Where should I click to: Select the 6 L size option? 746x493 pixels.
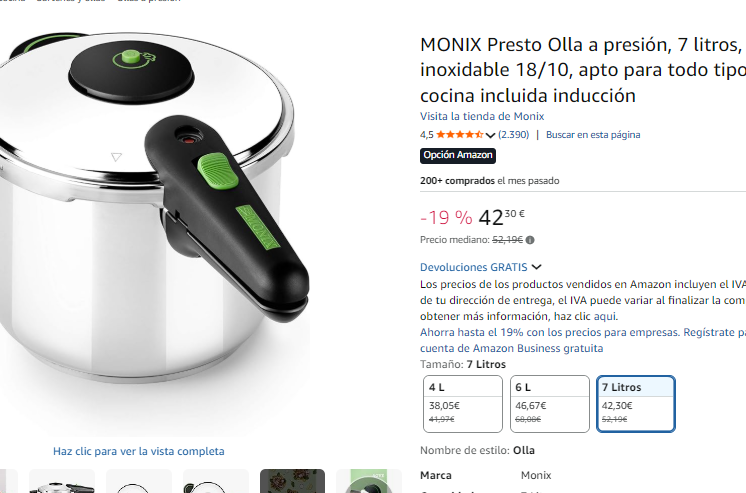point(550,404)
